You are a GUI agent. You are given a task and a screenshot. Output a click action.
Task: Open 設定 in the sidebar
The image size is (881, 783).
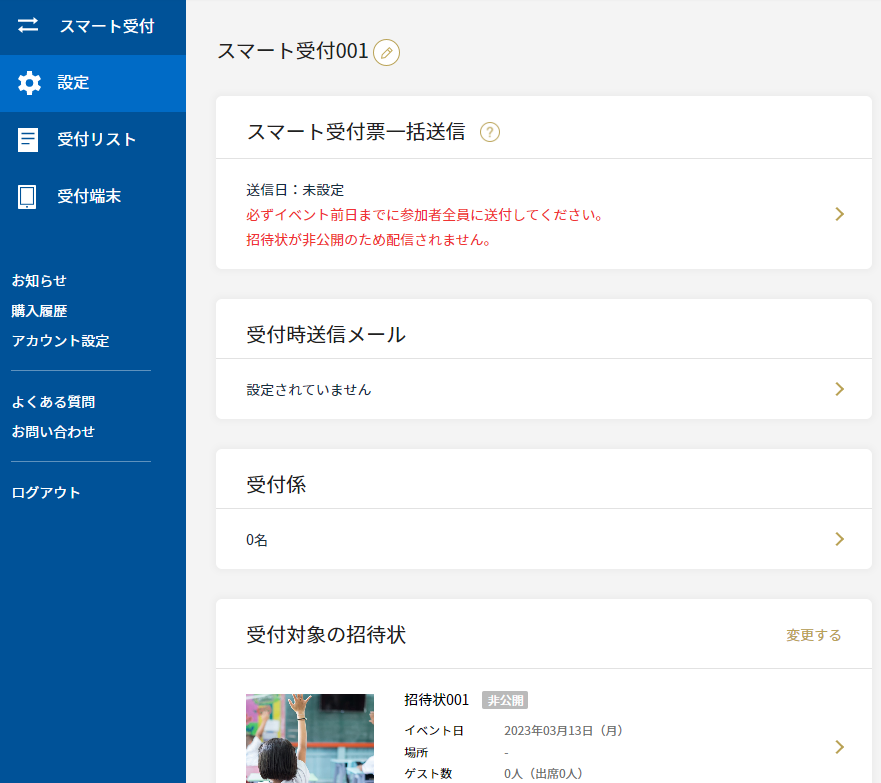click(x=93, y=83)
